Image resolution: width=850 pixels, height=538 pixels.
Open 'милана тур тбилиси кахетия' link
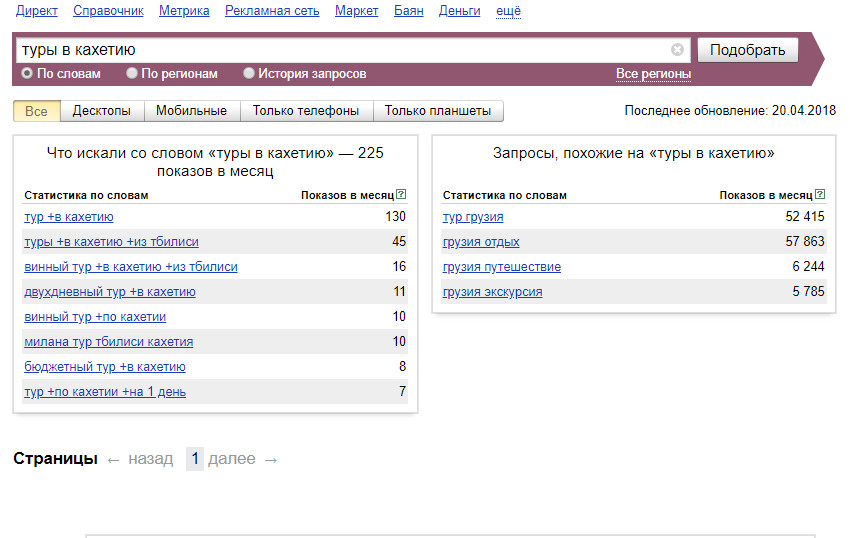coord(108,342)
